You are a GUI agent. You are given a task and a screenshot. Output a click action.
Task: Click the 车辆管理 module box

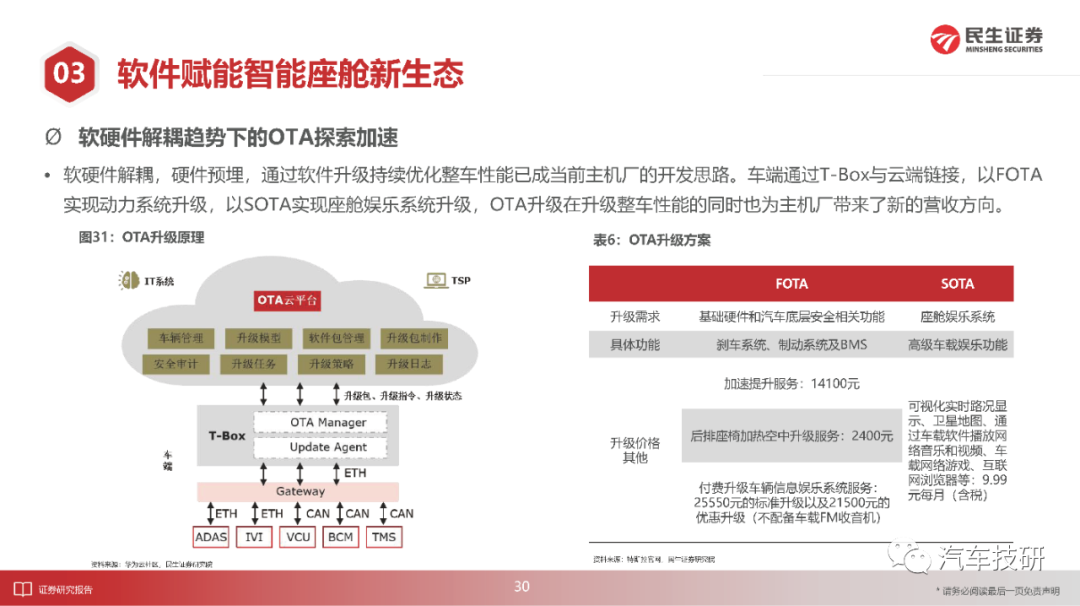[x=181, y=338]
